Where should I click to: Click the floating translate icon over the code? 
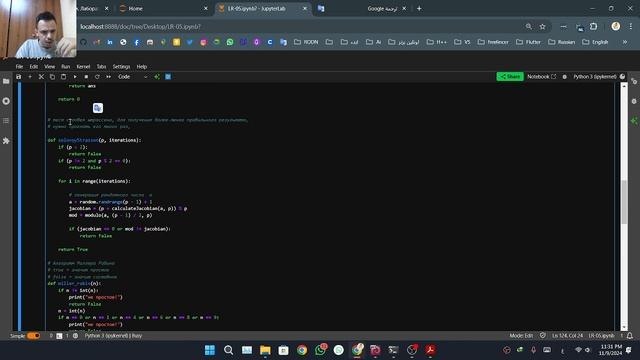(98, 108)
